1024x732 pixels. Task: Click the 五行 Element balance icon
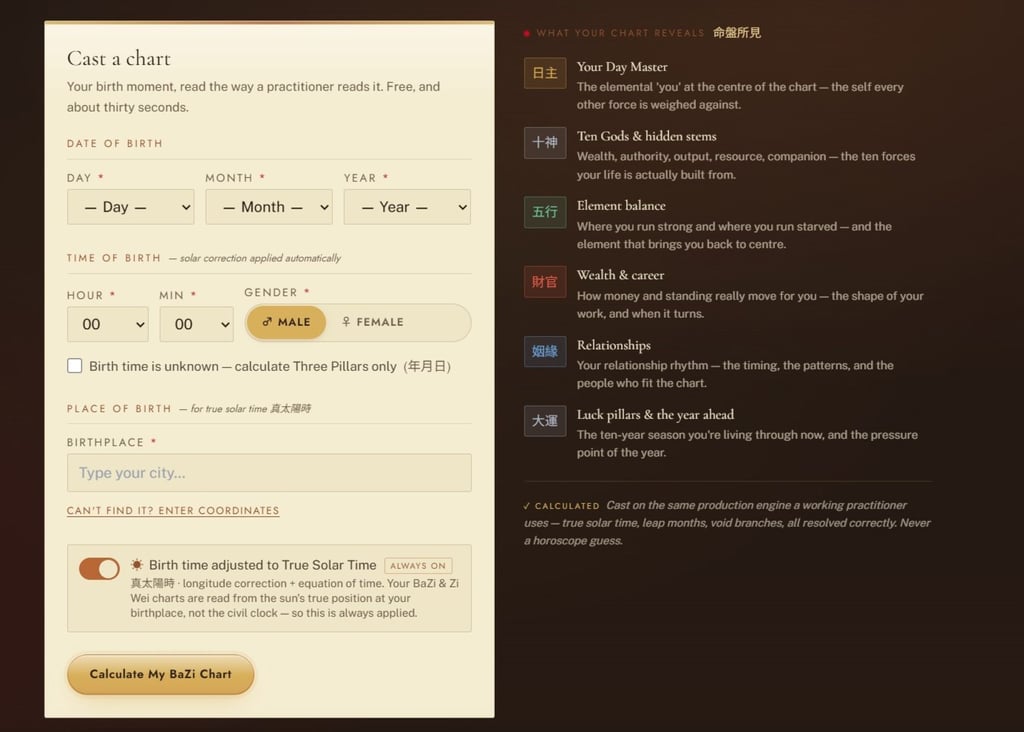[545, 212]
